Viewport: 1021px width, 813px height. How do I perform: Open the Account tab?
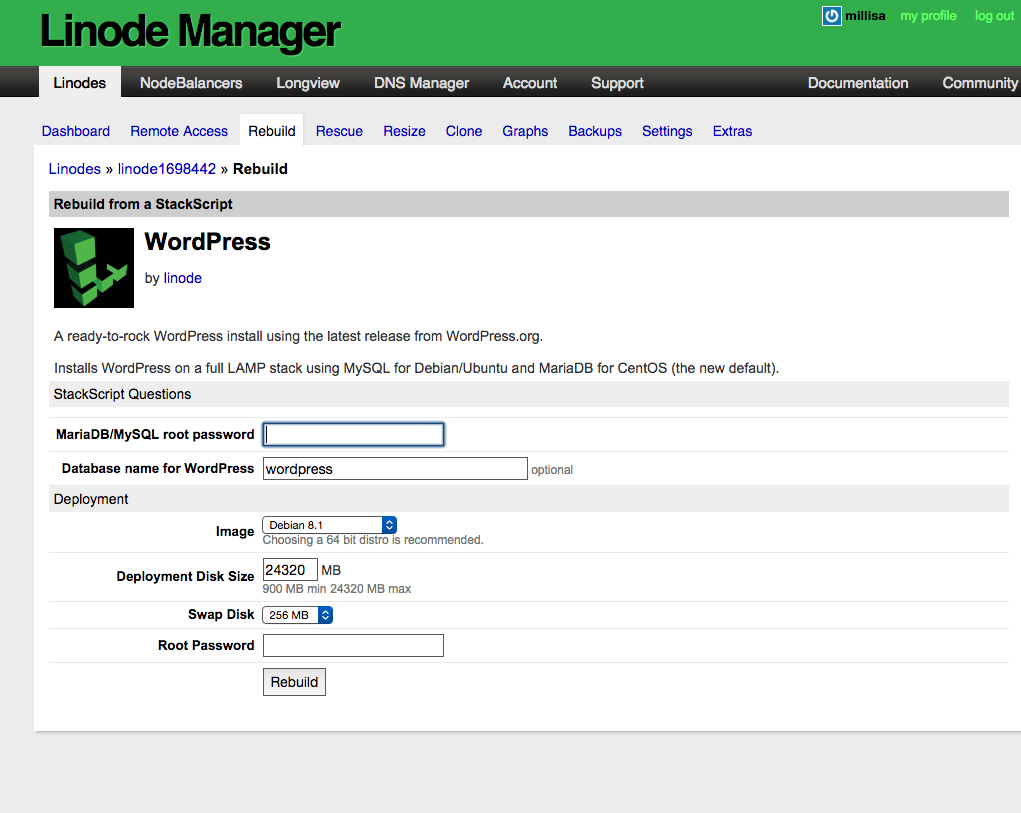[x=530, y=83]
